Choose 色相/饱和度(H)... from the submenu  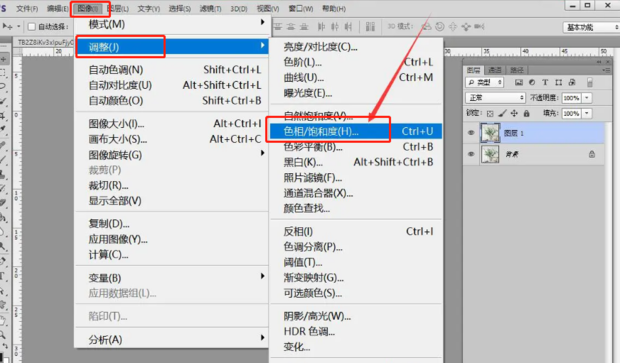(x=355, y=131)
